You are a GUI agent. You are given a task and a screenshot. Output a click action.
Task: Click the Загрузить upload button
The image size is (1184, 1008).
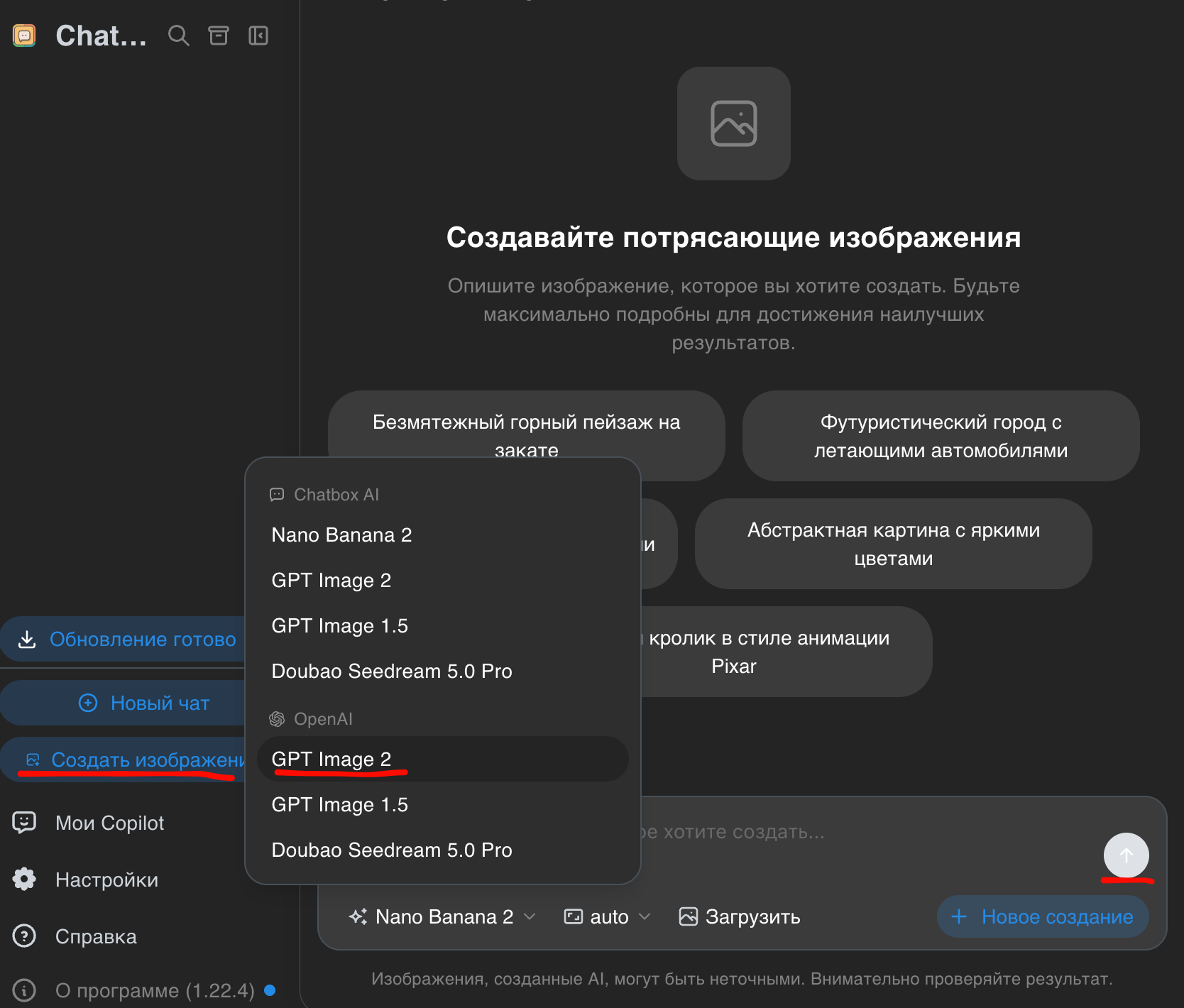(740, 916)
